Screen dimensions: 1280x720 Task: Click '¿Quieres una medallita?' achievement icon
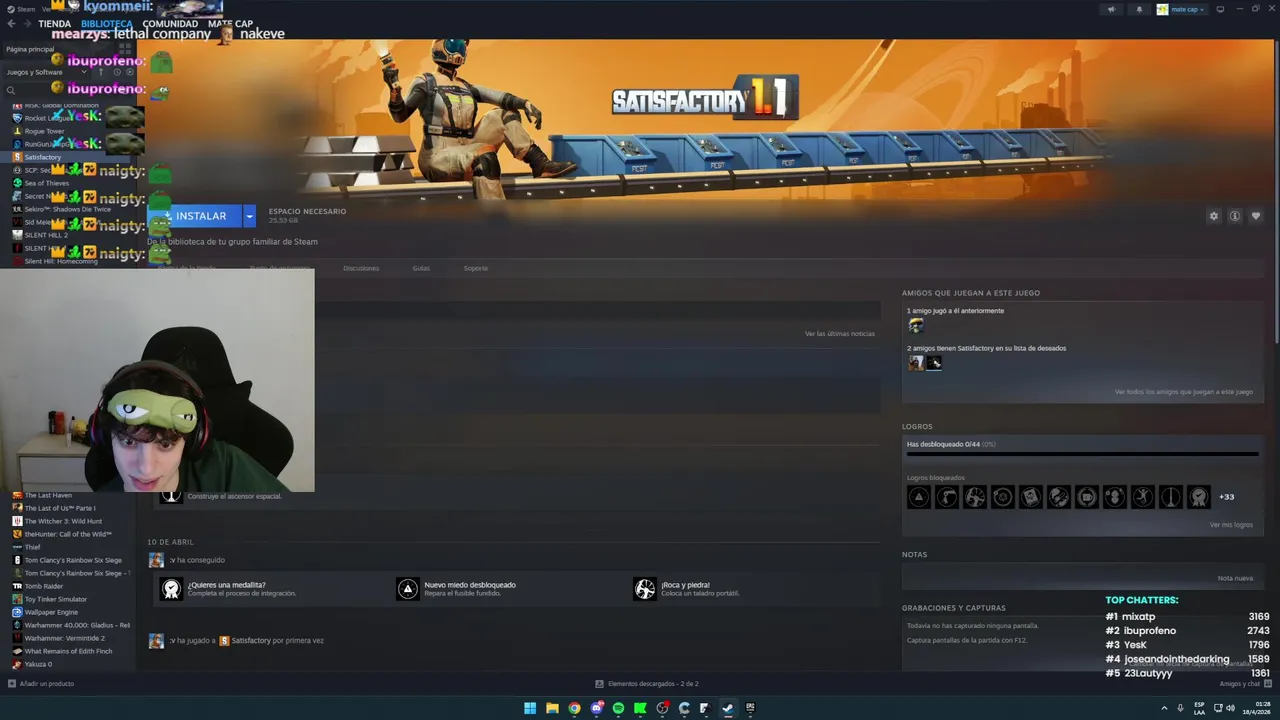pyautogui.click(x=171, y=589)
